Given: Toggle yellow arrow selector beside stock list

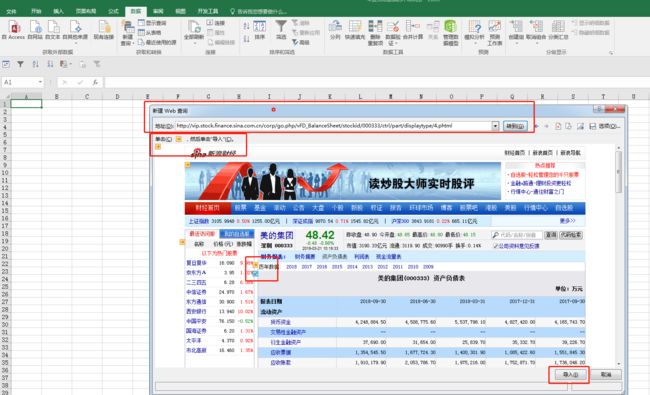Looking at the screenshot, I should (182, 242).
